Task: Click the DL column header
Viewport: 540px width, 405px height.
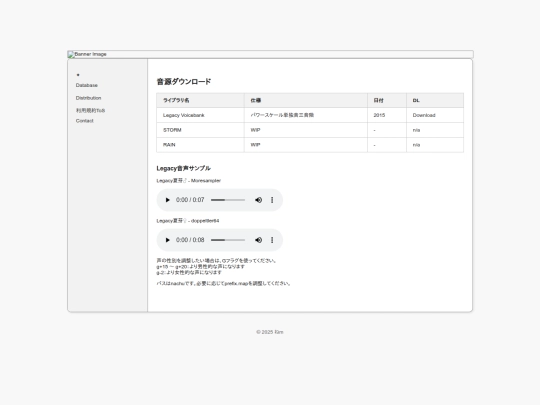Action: tap(435, 100)
